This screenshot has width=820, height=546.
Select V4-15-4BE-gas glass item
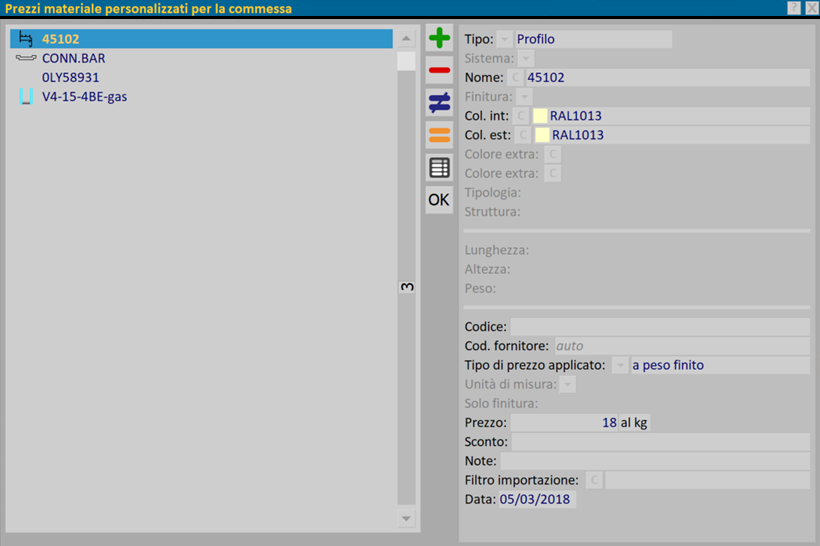click(84, 97)
